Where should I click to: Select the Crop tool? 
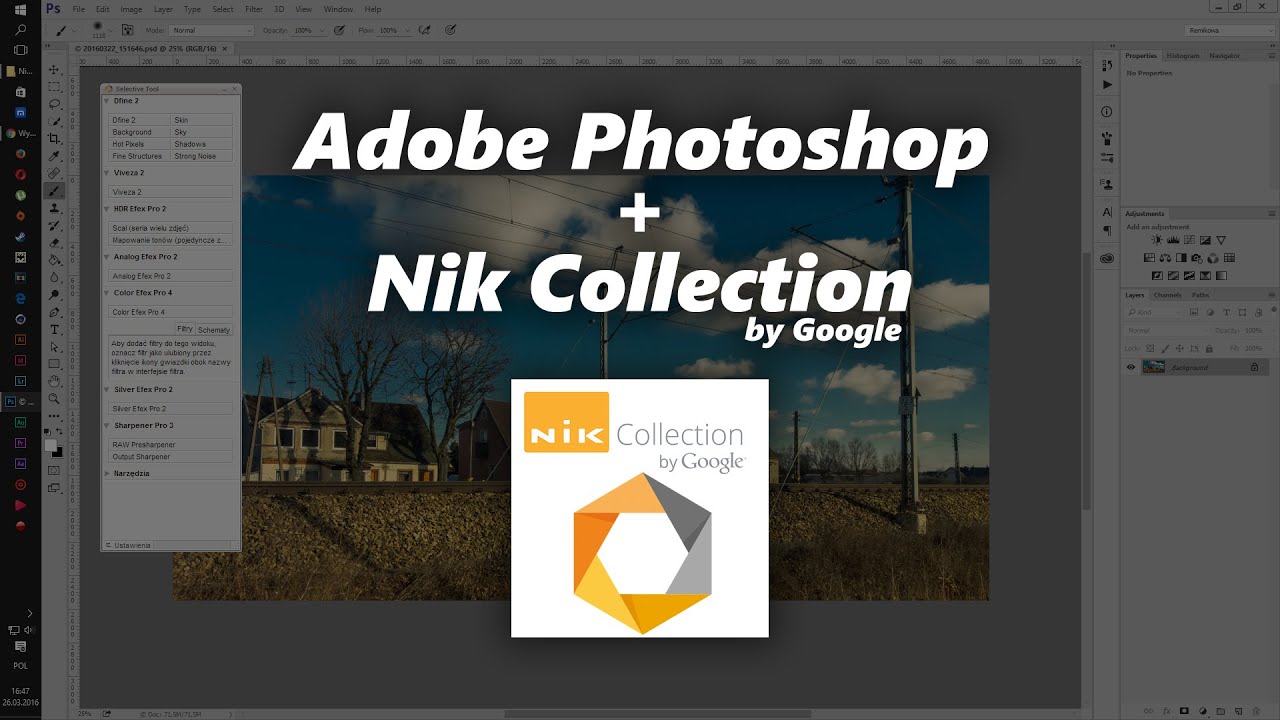[55, 139]
